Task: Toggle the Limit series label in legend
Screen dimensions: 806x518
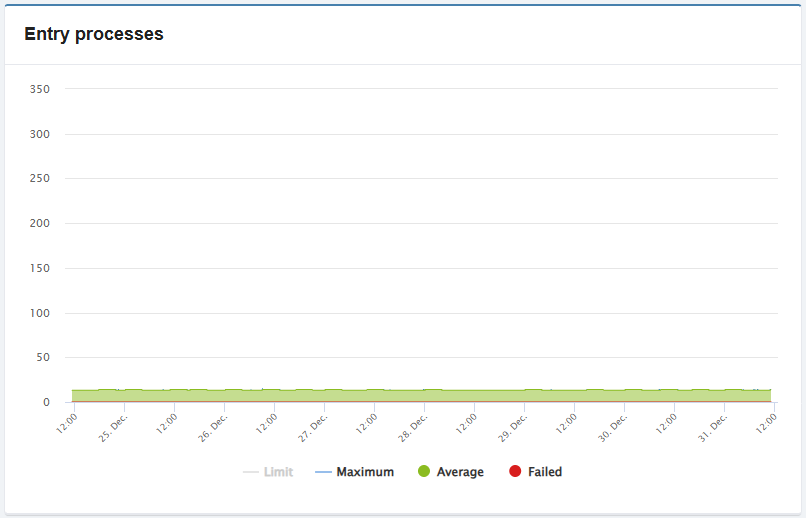Action: tap(278, 472)
